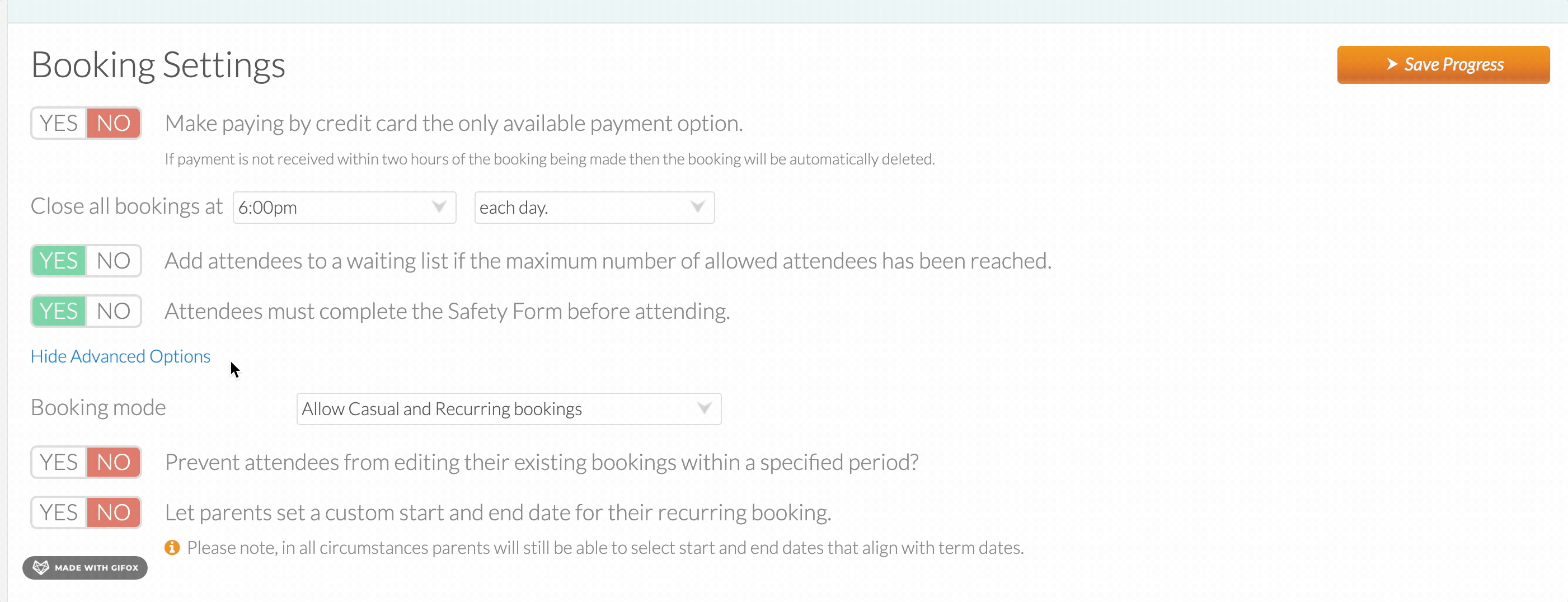Image resolution: width=1568 pixels, height=602 pixels.
Task: Click NO on credit card only option
Action: click(114, 123)
